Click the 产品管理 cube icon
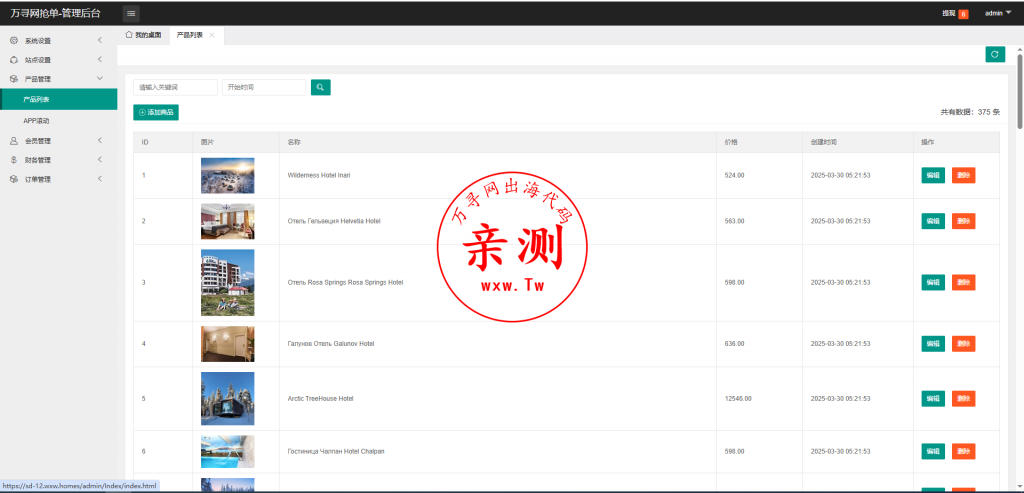The height and width of the screenshot is (493, 1024). (14, 79)
